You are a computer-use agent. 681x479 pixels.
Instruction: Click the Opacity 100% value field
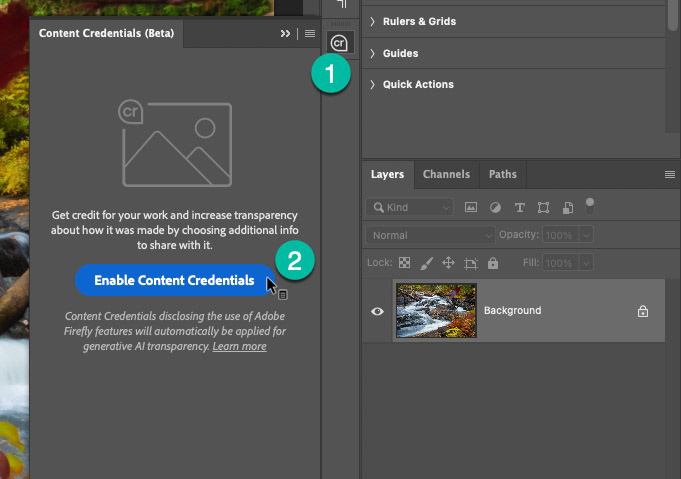(x=560, y=235)
